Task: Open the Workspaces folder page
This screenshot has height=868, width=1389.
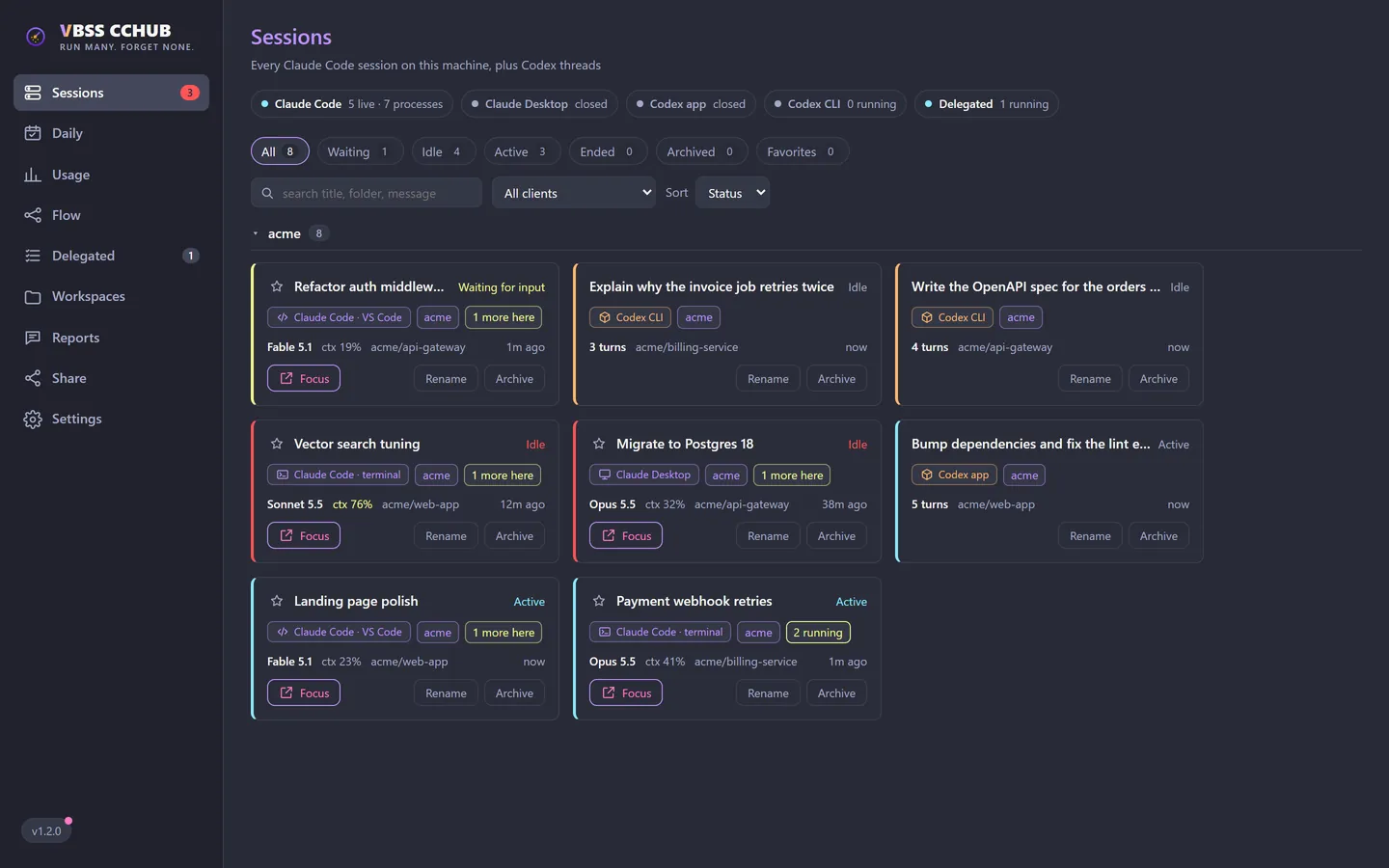Action: [x=111, y=296]
